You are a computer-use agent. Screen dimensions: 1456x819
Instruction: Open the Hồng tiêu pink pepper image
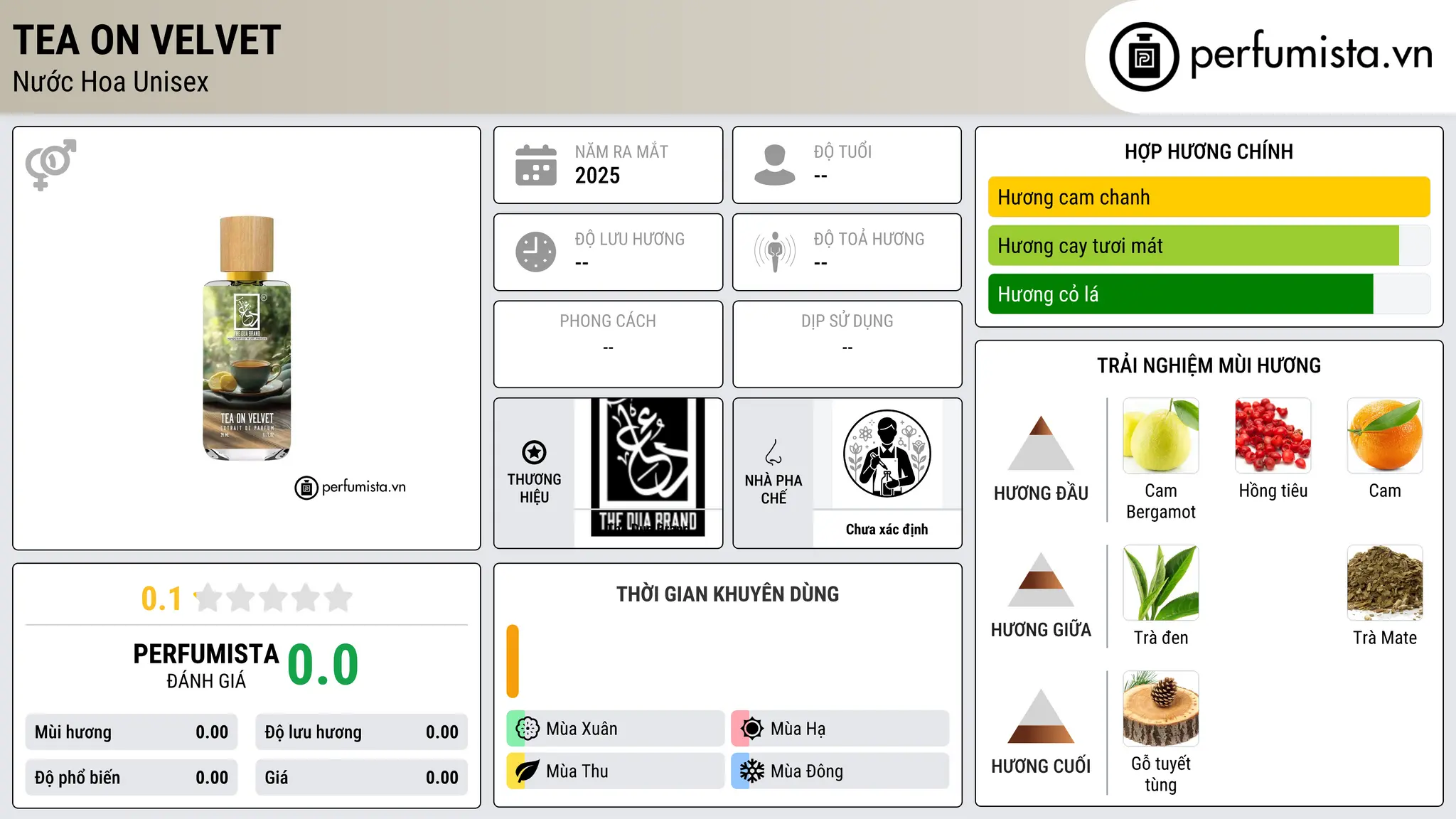1273,436
